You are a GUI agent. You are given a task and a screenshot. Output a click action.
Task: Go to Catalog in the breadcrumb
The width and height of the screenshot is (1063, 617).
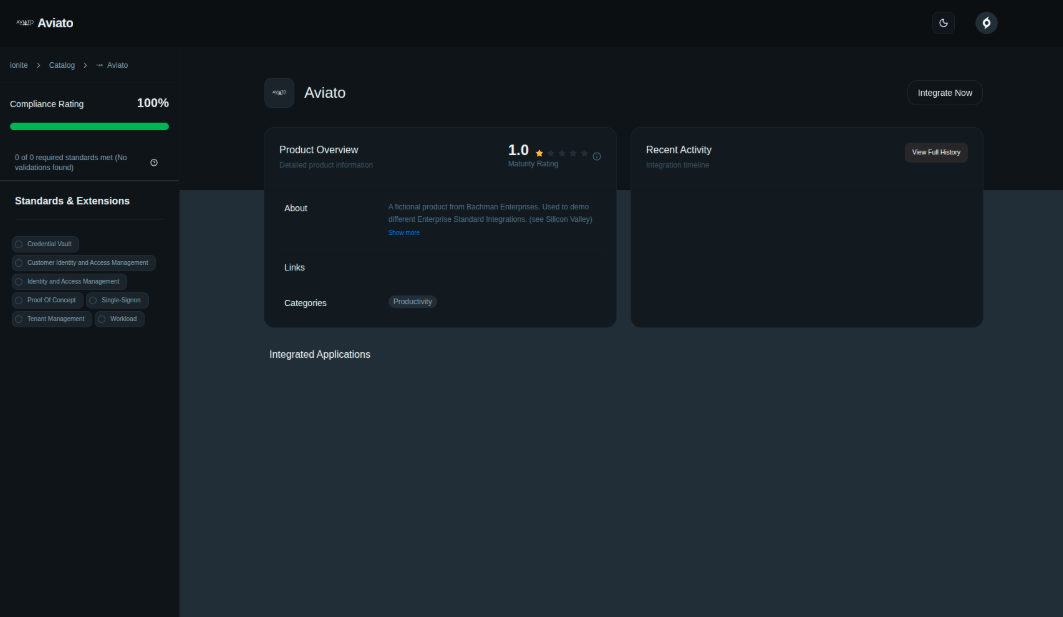(62, 65)
